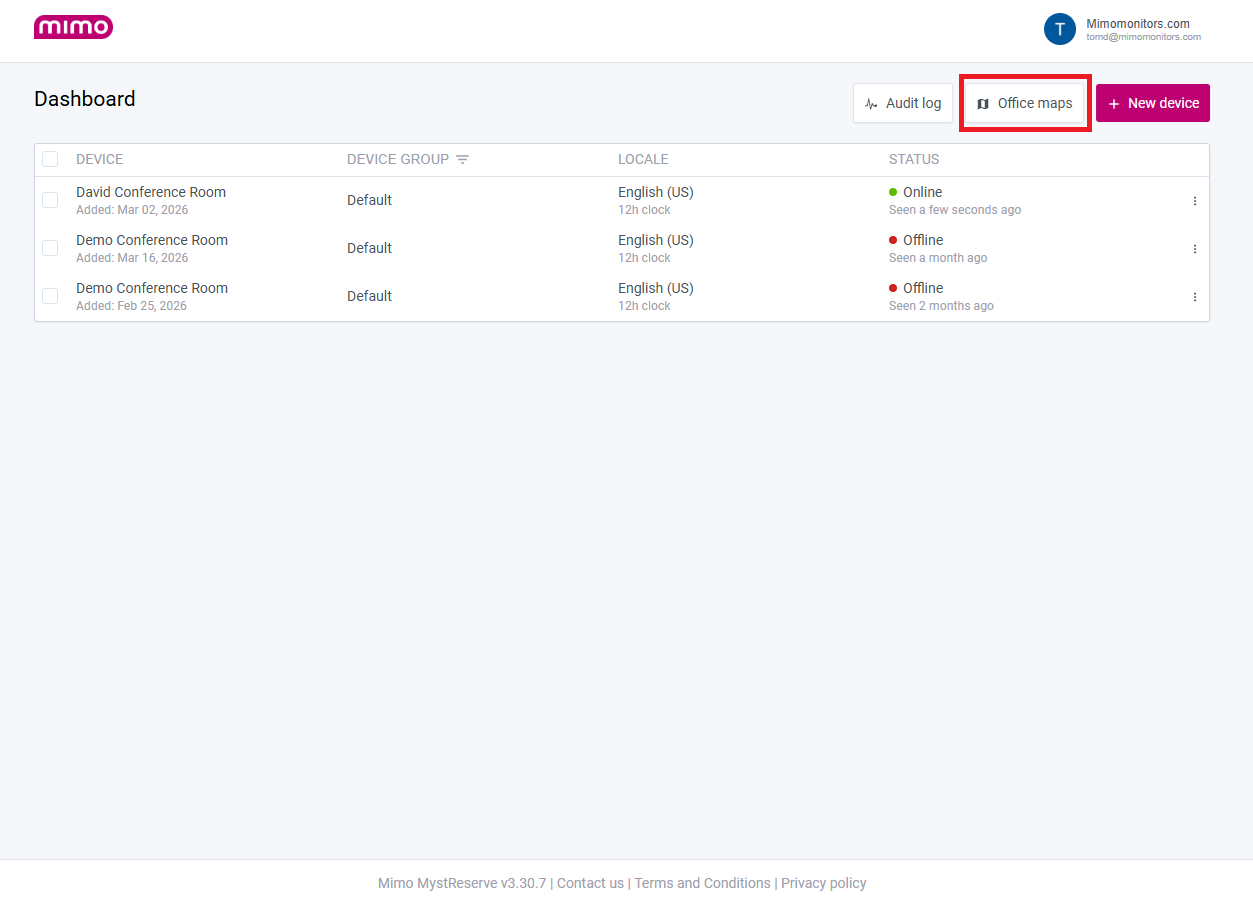The width and height of the screenshot is (1253, 900).
Task: Click the tomd@mimomonitors.com email text
Action: coord(1144,37)
